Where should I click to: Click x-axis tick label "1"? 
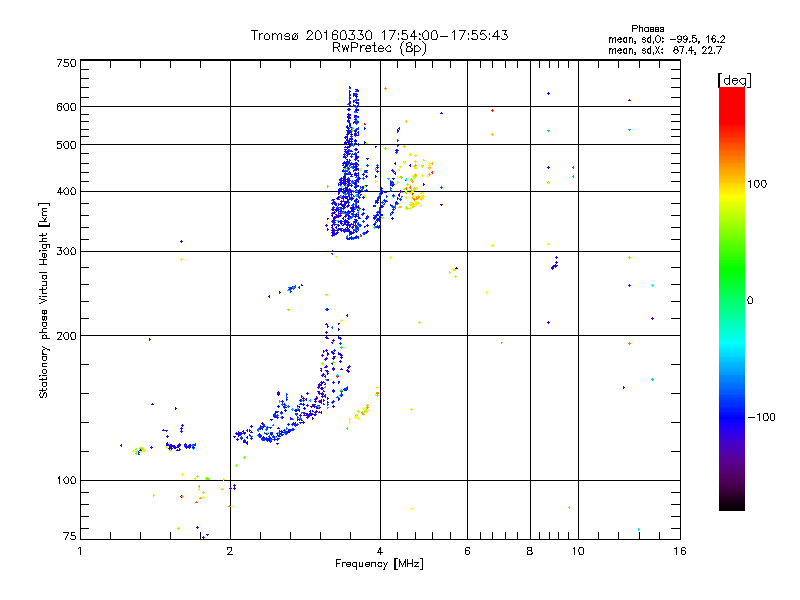[x=80, y=551]
